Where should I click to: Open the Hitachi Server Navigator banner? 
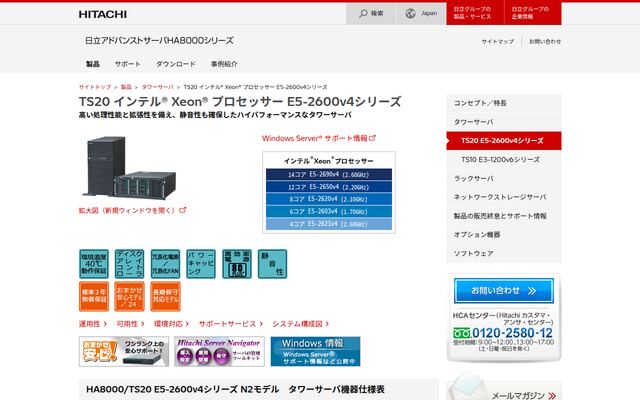220,351
